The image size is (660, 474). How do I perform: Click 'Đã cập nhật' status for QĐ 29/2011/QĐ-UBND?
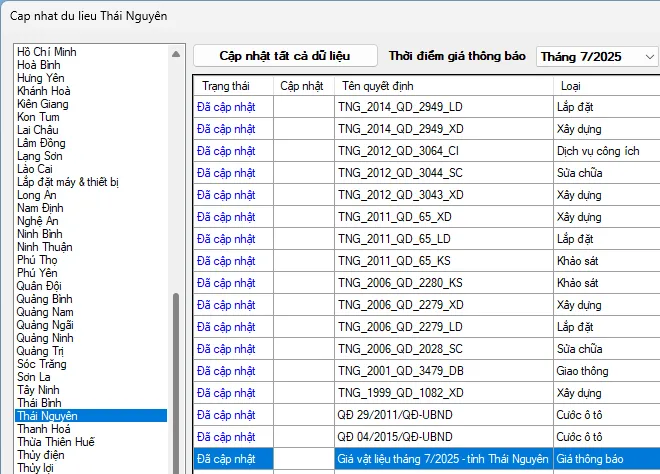click(226, 415)
